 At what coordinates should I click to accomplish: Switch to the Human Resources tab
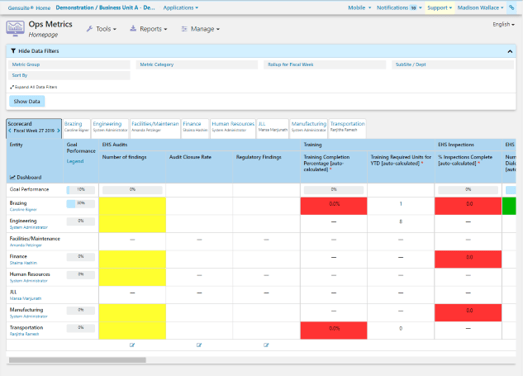(x=233, y=128)
